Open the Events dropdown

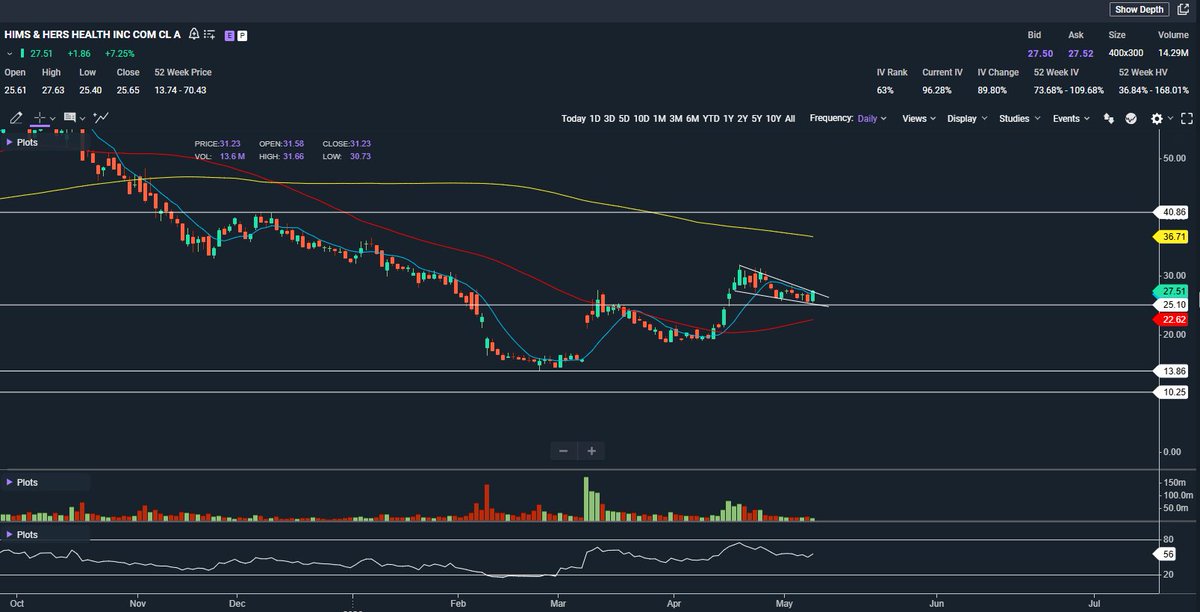(1071, 118)
